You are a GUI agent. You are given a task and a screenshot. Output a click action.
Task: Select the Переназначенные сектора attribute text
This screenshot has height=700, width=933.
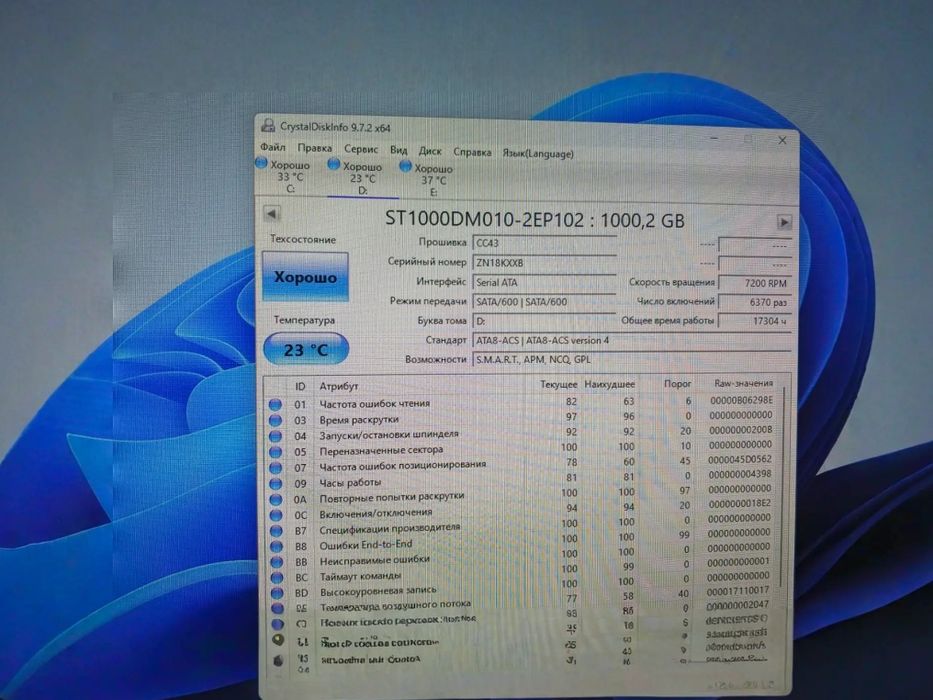pyautogui.click(x=381, y=451)
